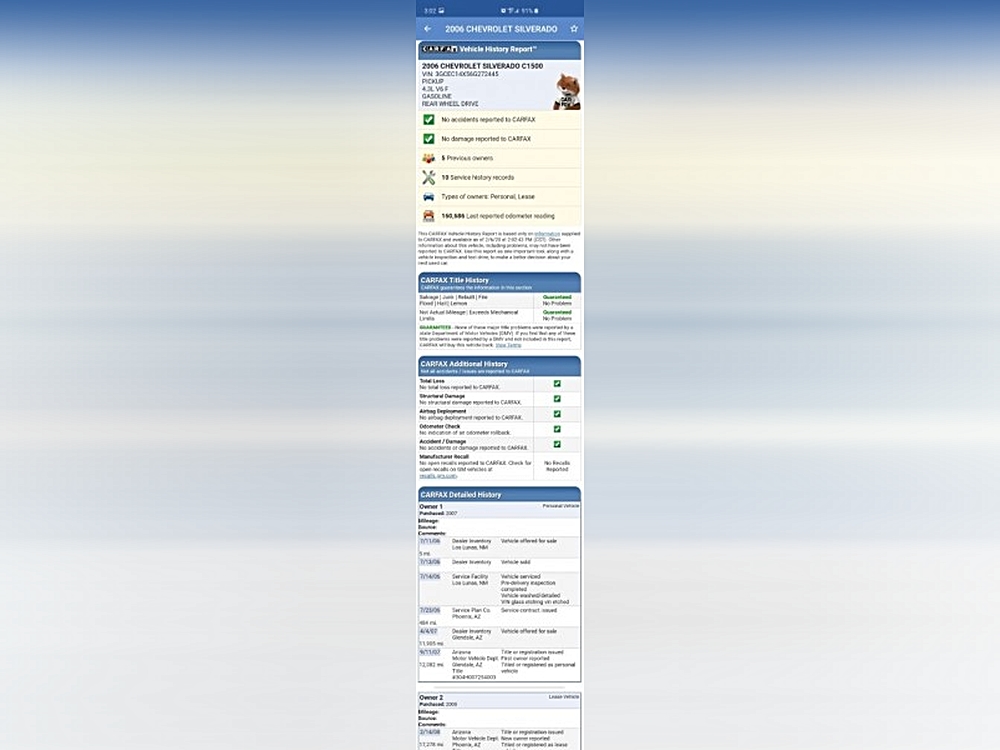1000x750 pixels.
Task: Click the green check beside No accidents reported
Action: (x=429, y=120)
